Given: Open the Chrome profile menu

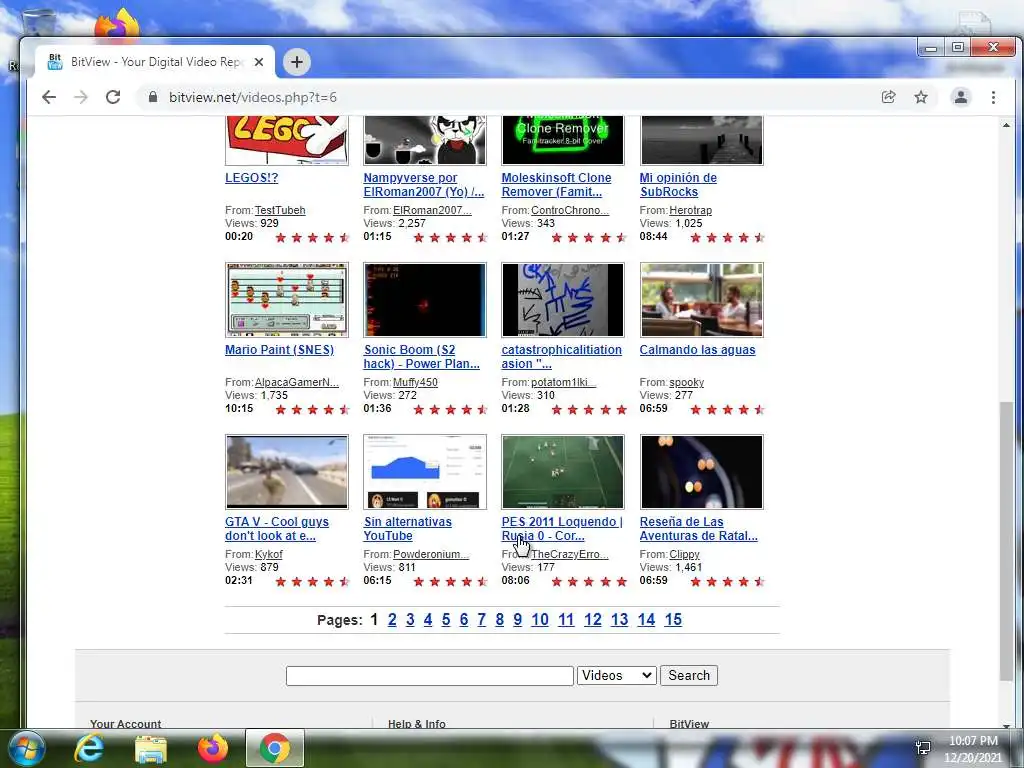Looking at the screenshot, I should tap(961, 97).
